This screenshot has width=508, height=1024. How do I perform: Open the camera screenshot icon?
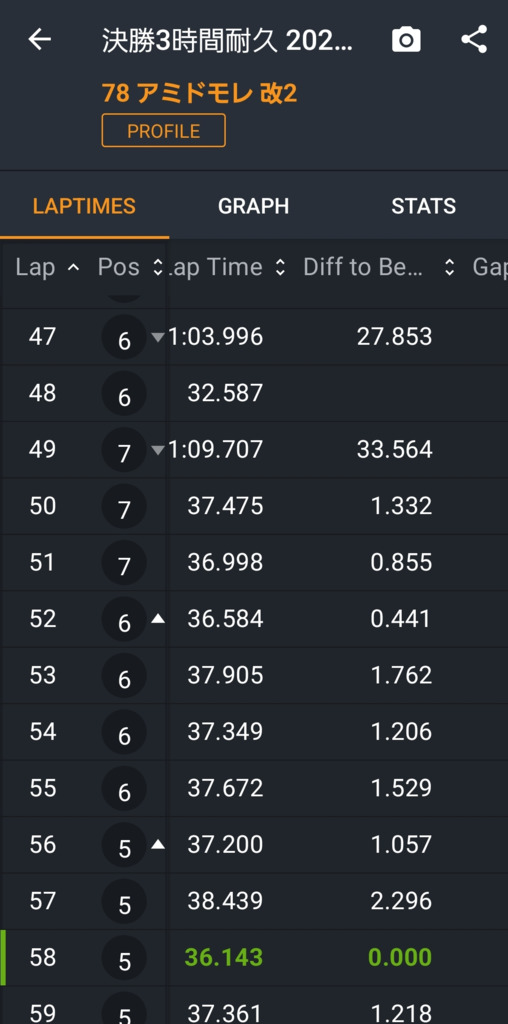pos(405,40)
